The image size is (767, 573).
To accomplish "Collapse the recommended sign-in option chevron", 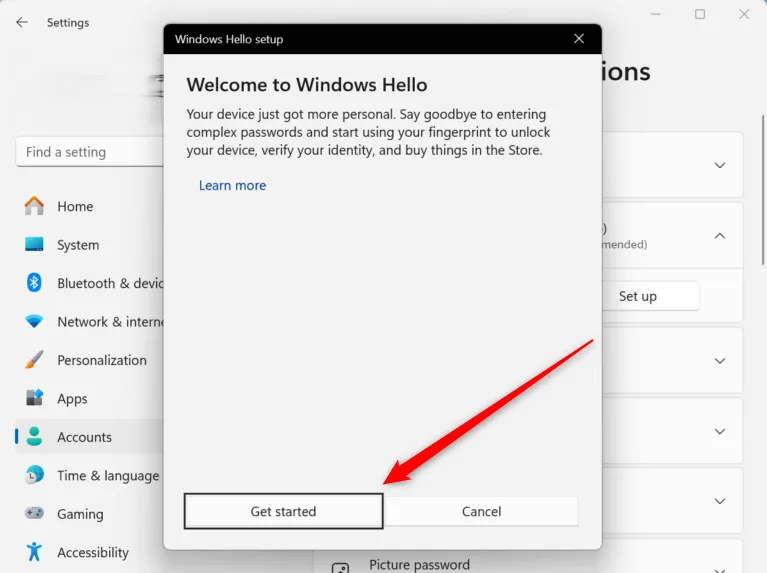I will (x=720, y=236).
